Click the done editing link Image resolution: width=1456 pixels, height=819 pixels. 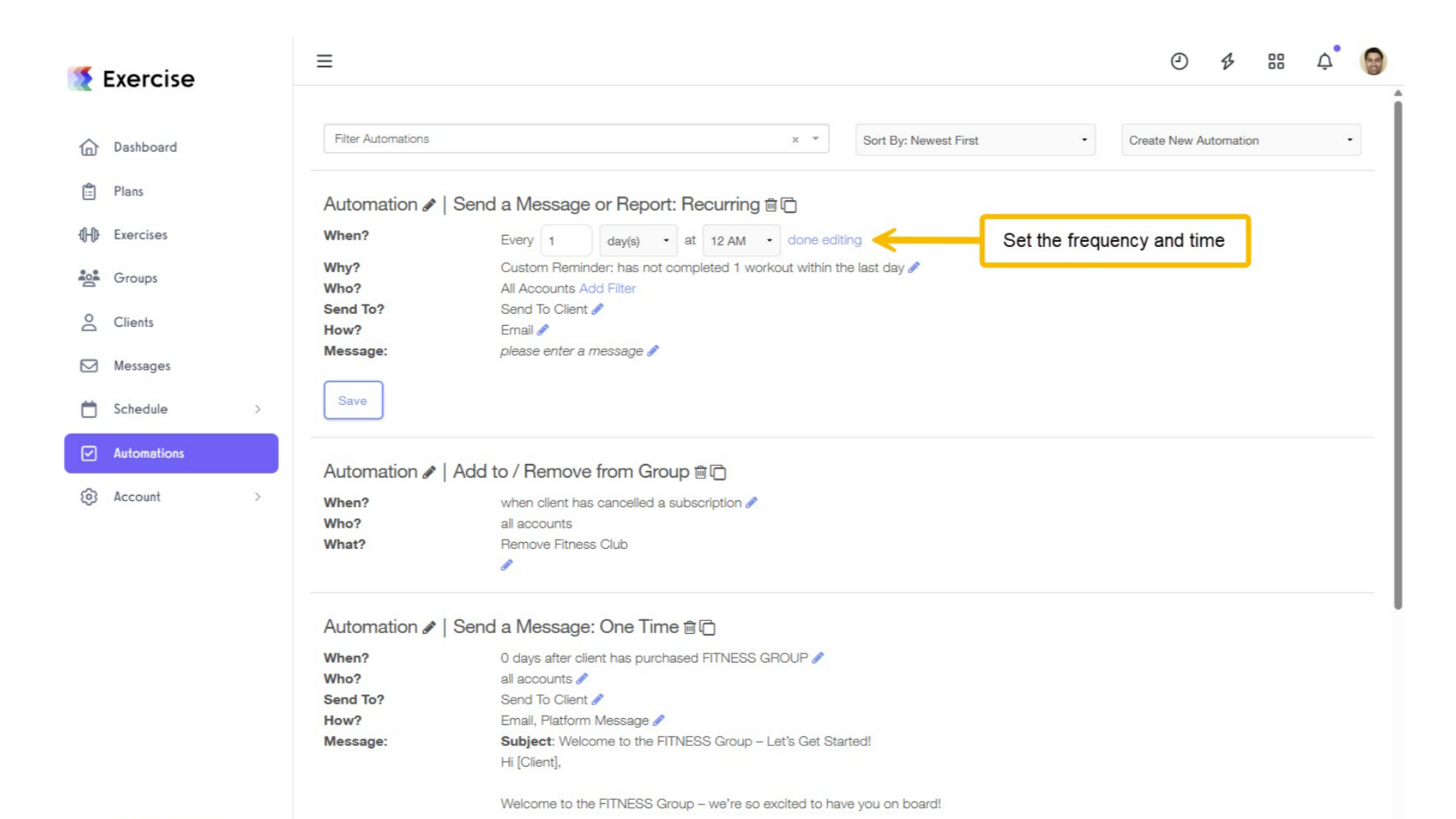coord(824,240)
